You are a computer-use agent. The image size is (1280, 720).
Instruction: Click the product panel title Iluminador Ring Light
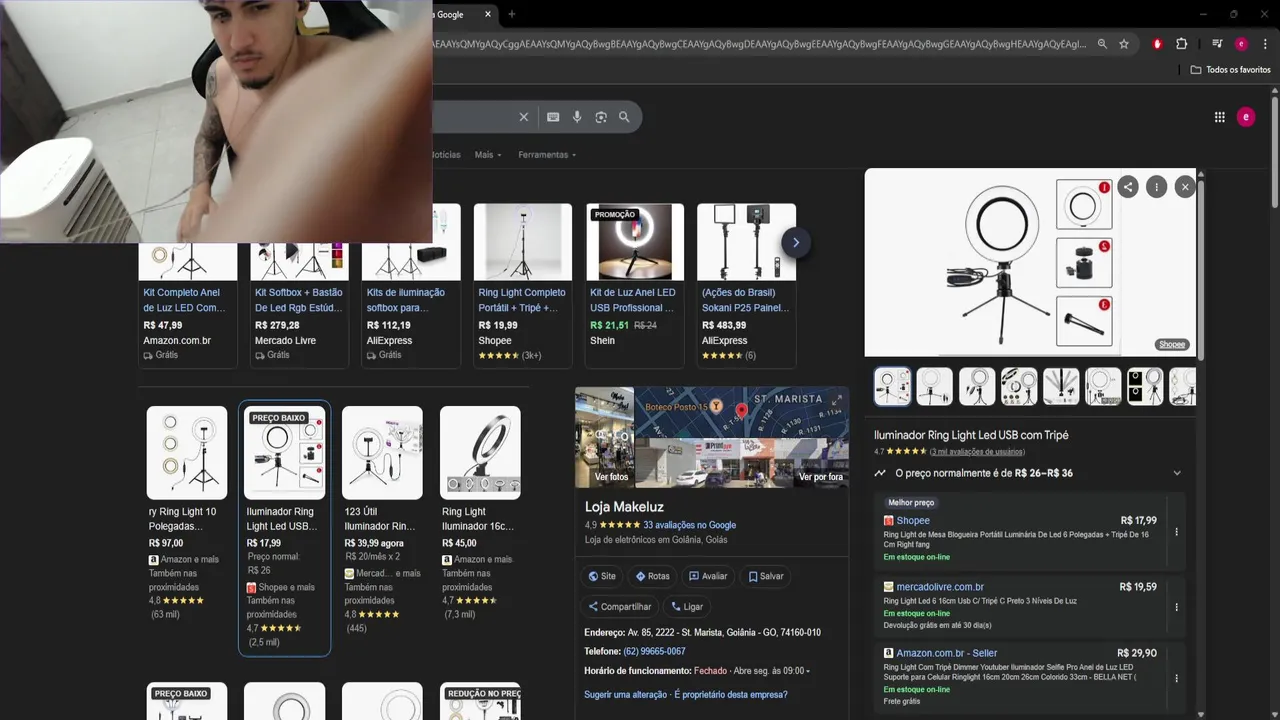point(971,435)
